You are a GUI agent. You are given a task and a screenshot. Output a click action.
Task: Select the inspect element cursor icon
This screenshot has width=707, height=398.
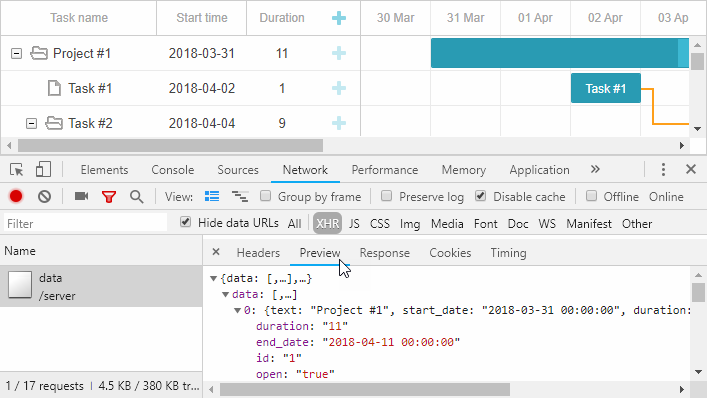pyautogui.click(x=17, y=170)
